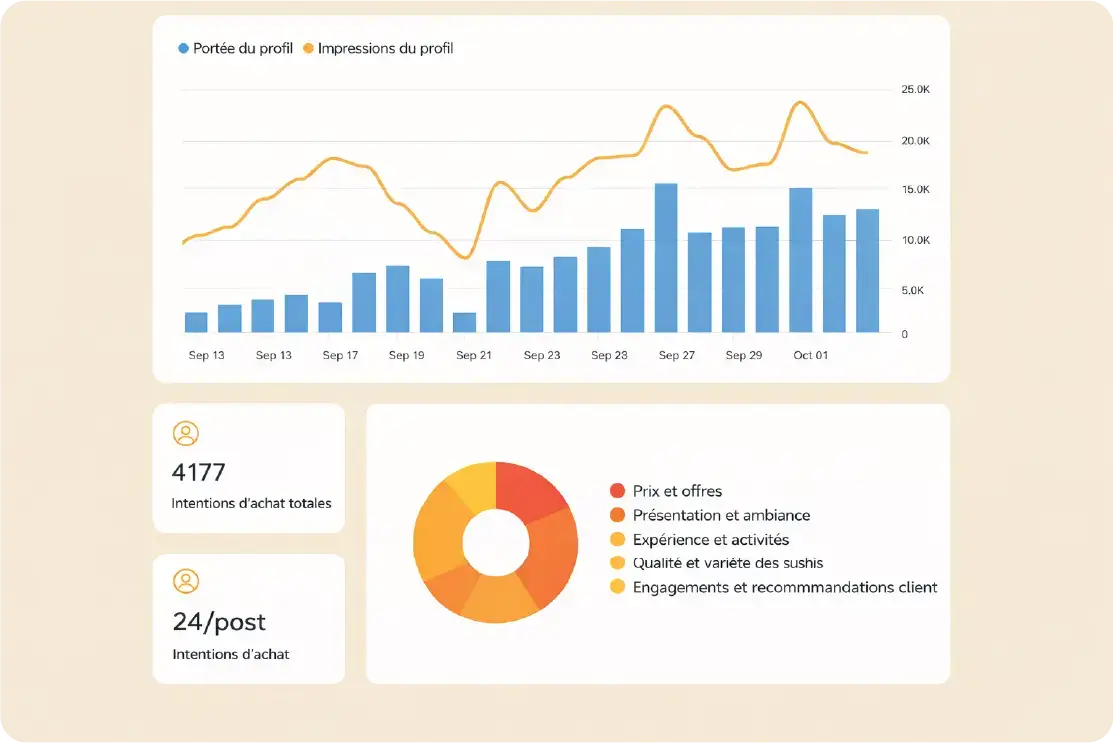This screenshot has height=743, width=1114.
Task: Select the red segment of the donut chart
Action: pos(531,490)
